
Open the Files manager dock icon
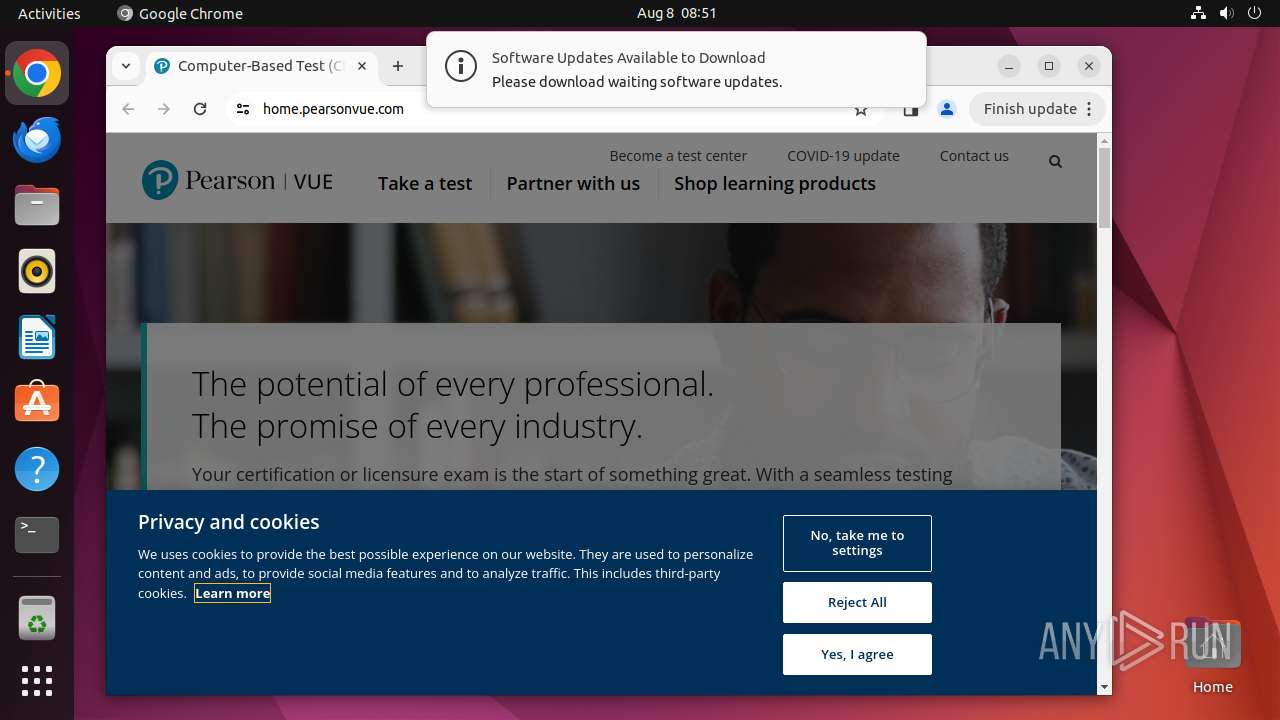[x=37, y=206]
